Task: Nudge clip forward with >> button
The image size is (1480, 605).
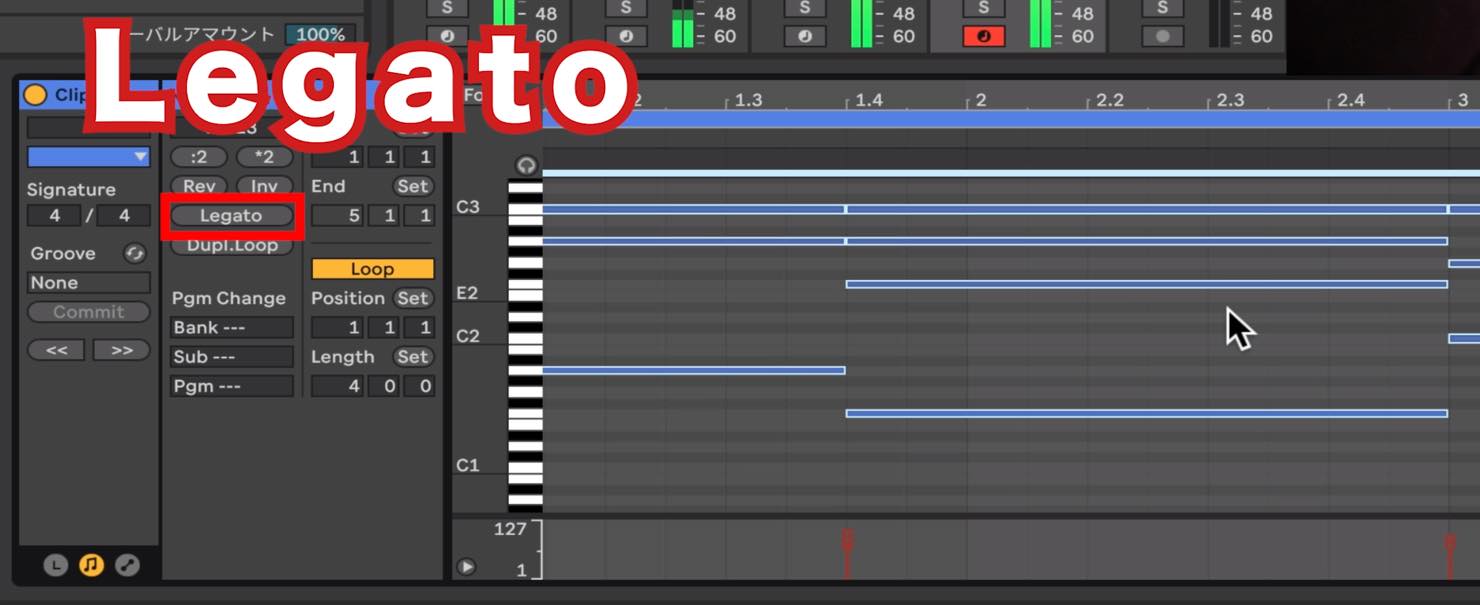Action: (x=121, y=351)
